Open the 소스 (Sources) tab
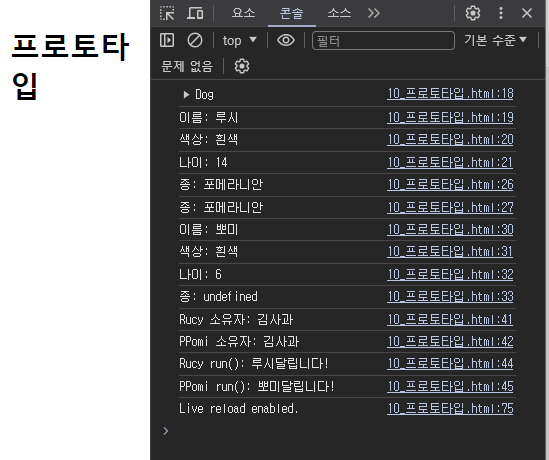Image resolution: width=549 pixels, height=460 pixels. point(339,13)
